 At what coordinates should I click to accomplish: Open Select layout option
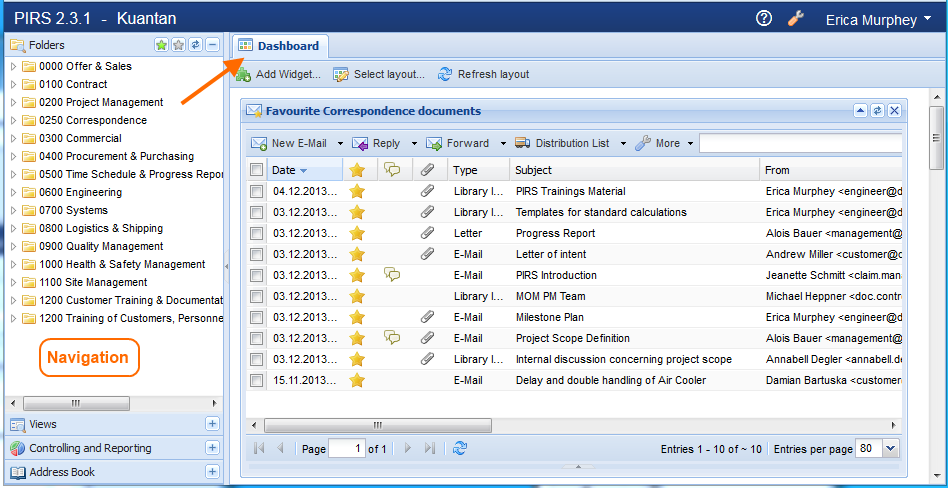[x=379, y=74]
